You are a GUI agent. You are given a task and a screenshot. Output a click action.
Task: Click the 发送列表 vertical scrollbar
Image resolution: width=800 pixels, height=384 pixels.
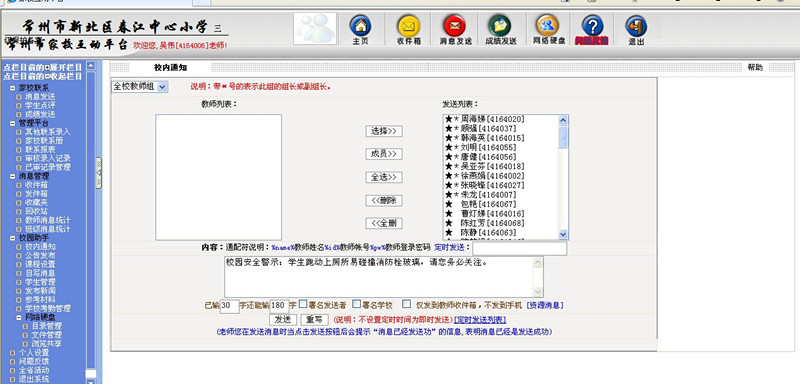563,177
